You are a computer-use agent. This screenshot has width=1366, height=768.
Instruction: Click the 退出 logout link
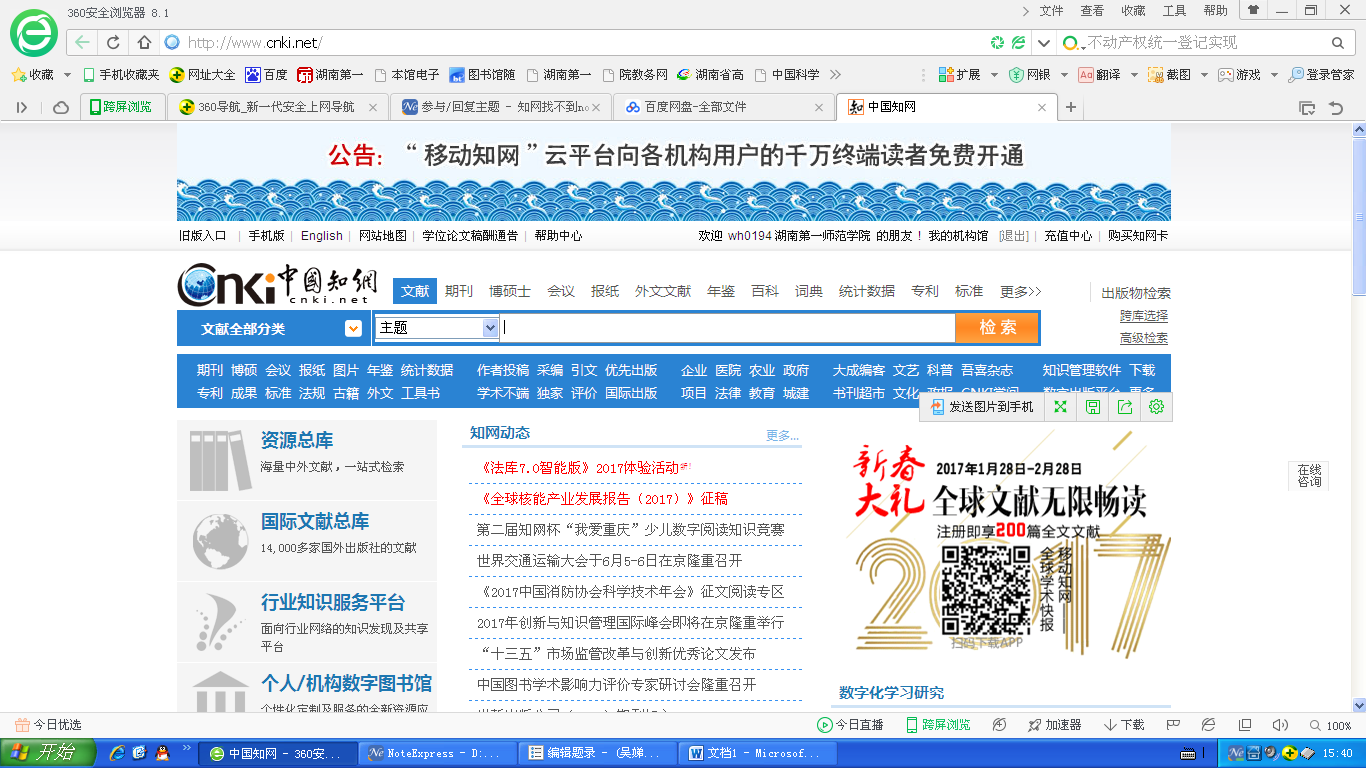pyautogui.click(x=1014, y=236)
